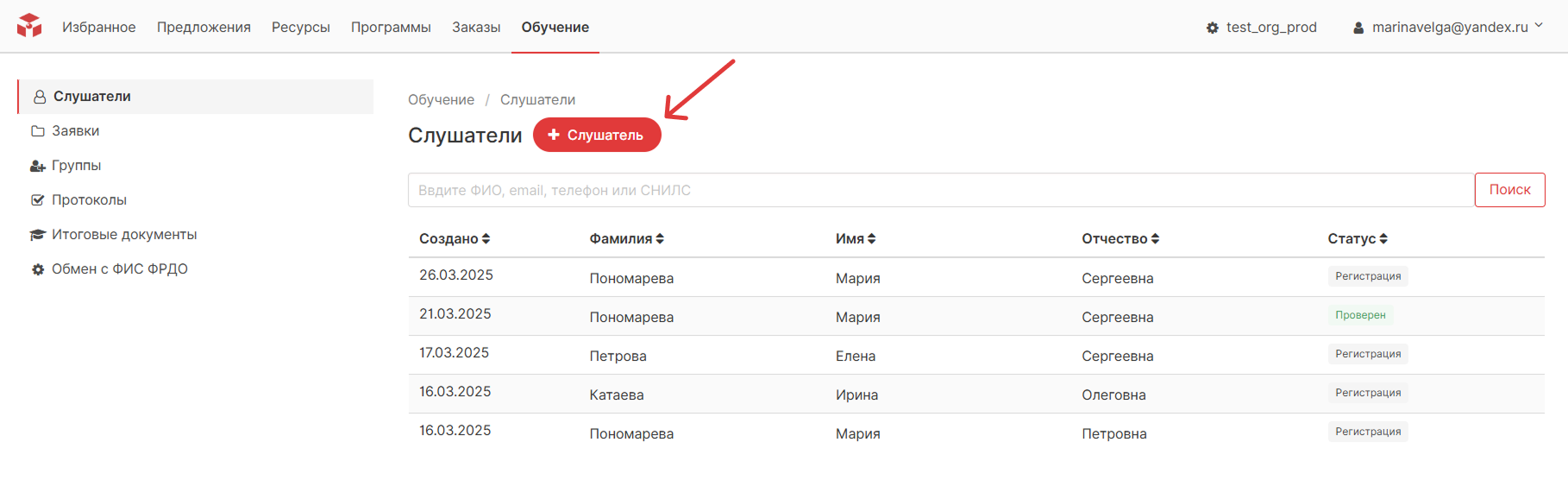Click Регистрация badge in Катаева row
This screenshot has width=1568, height=499.
[x=1368, y=393]
